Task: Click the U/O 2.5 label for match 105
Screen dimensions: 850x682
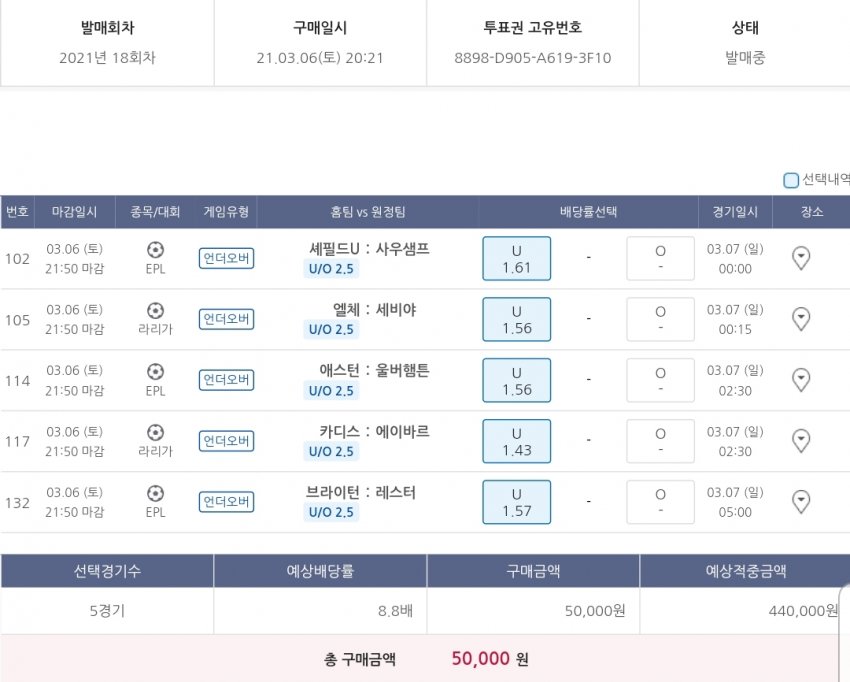Action: tap(331, 330)
